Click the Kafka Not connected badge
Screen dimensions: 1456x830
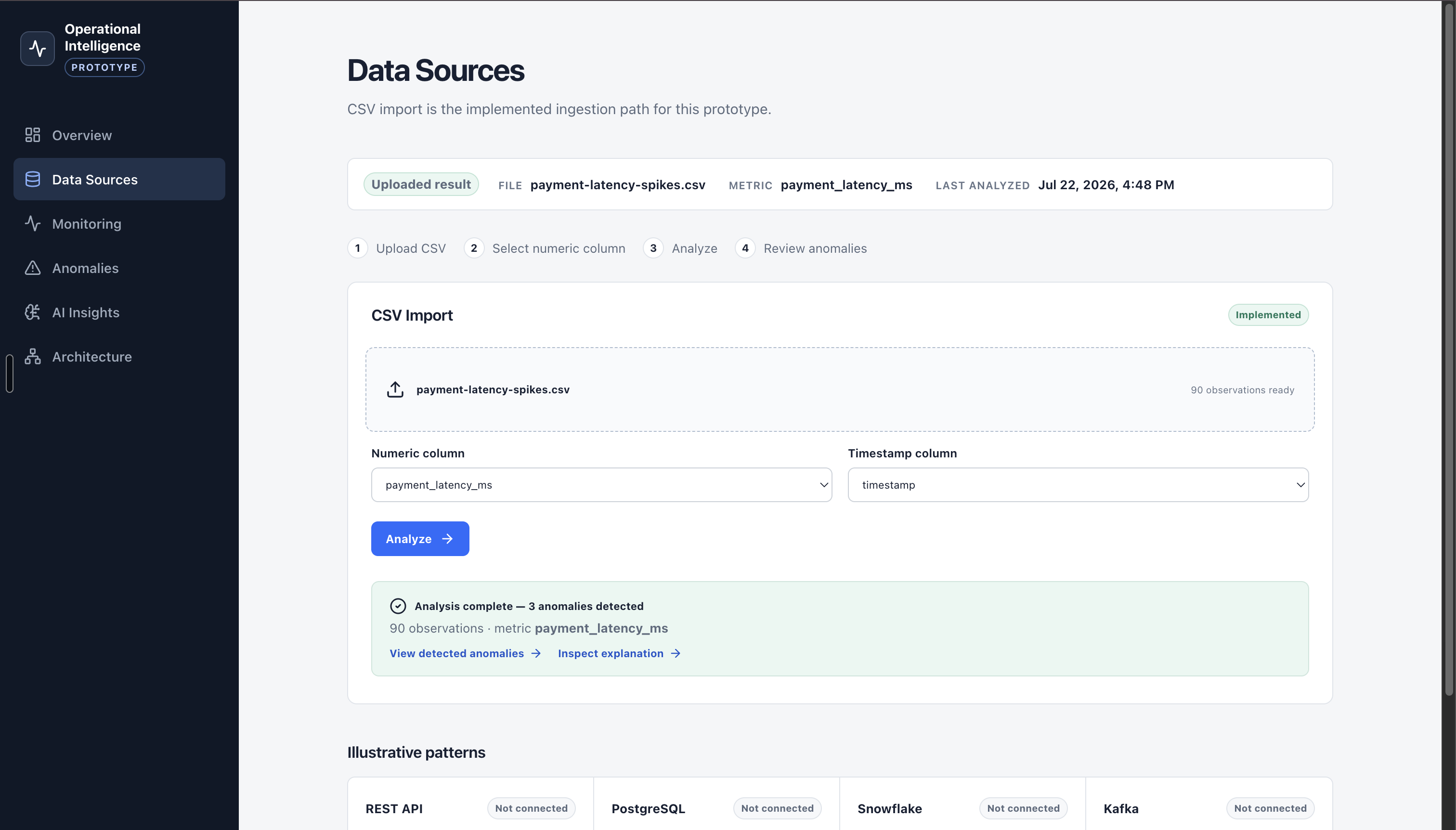point(1270,808)
